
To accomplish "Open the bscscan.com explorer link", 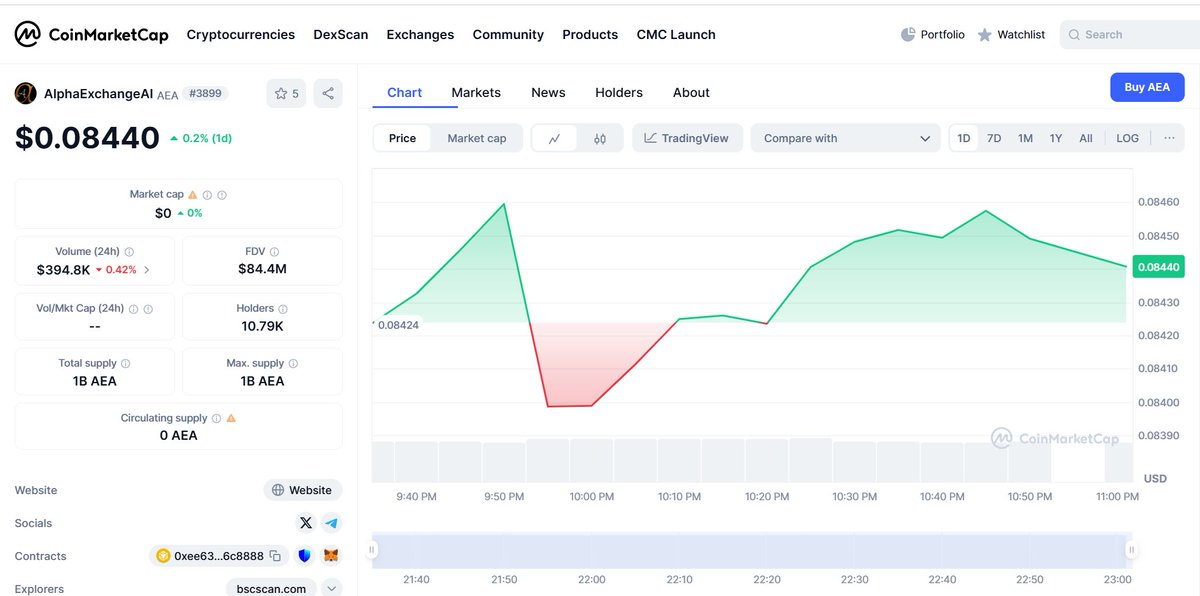I will click(x=271, y=589).
